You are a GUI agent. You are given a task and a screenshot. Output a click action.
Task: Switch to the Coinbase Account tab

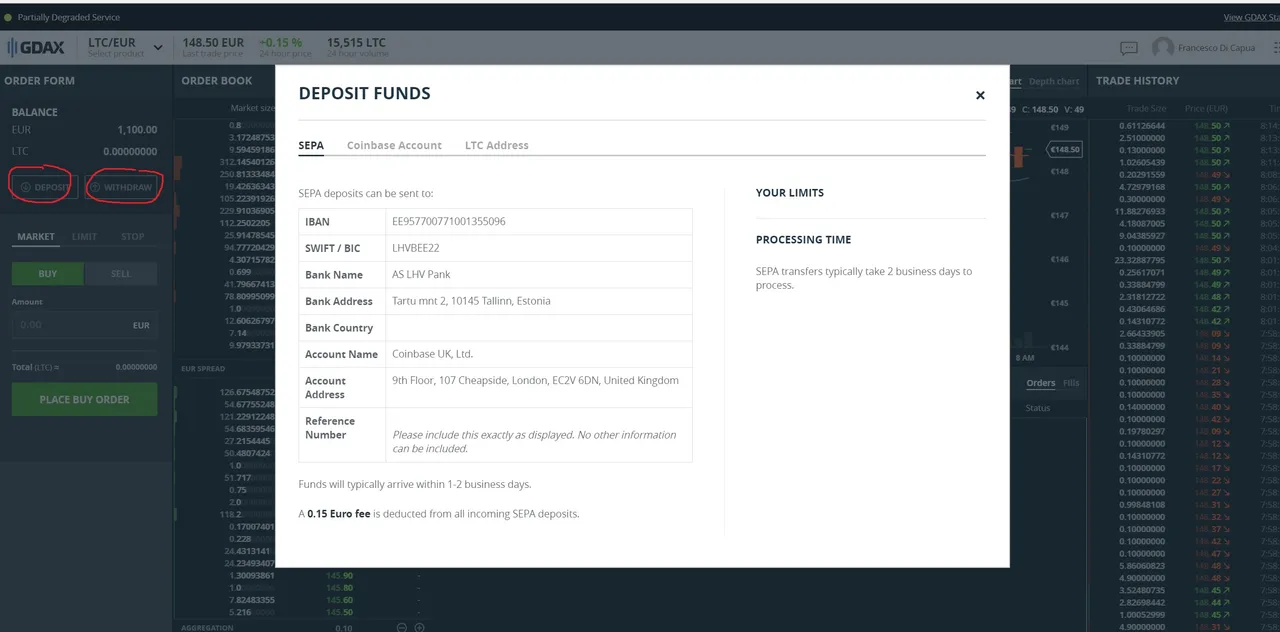coord(394,146)
